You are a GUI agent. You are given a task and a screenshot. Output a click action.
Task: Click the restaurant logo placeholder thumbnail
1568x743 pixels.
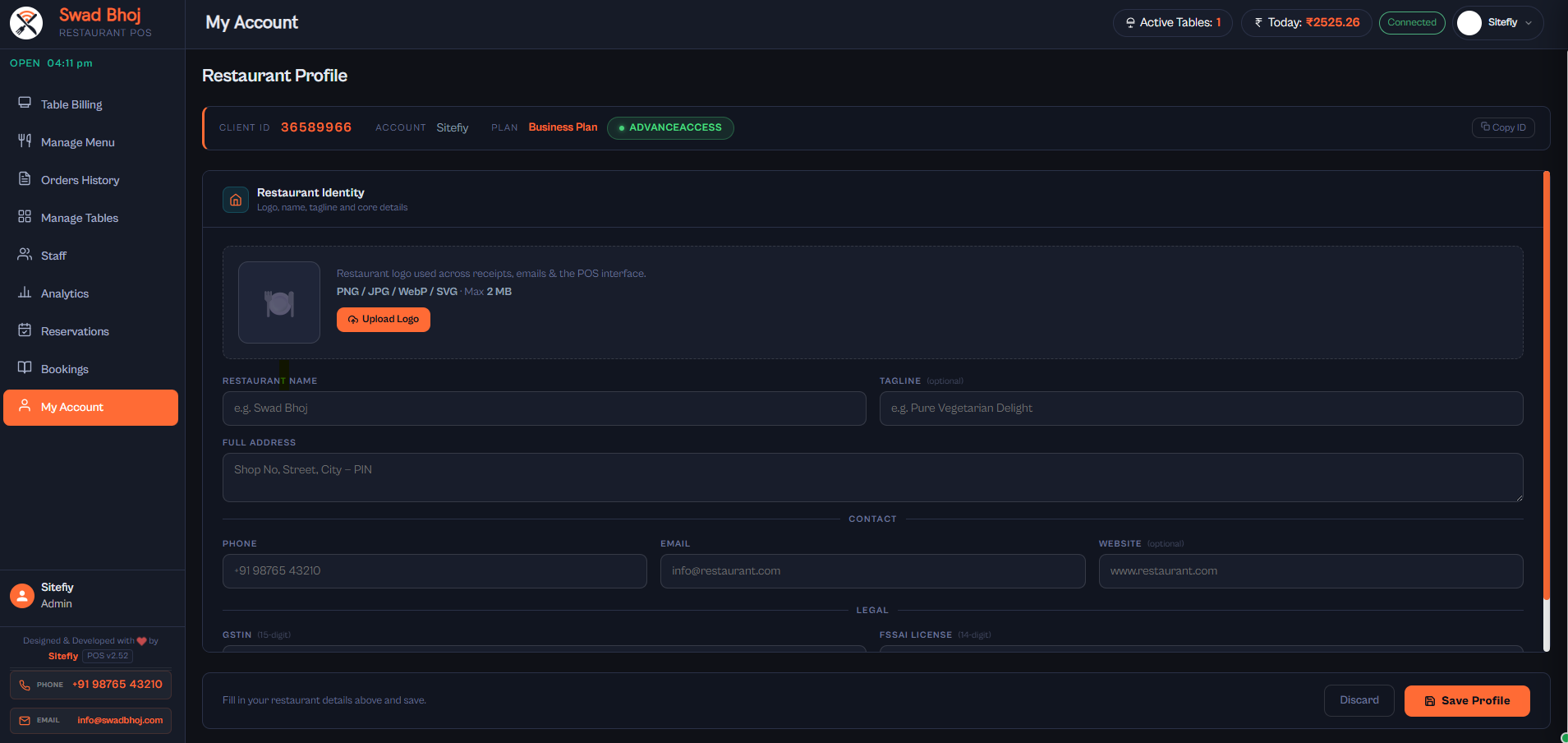[279, 302]
